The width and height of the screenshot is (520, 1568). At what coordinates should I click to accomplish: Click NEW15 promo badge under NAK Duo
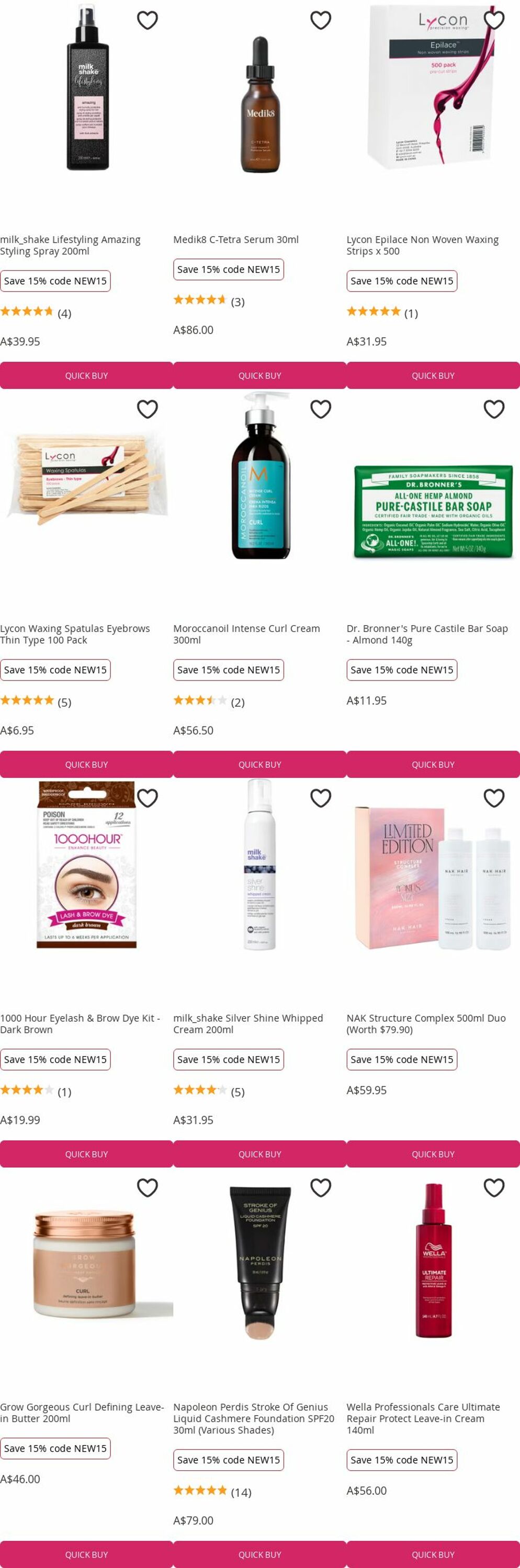(x=402, y=1060)
